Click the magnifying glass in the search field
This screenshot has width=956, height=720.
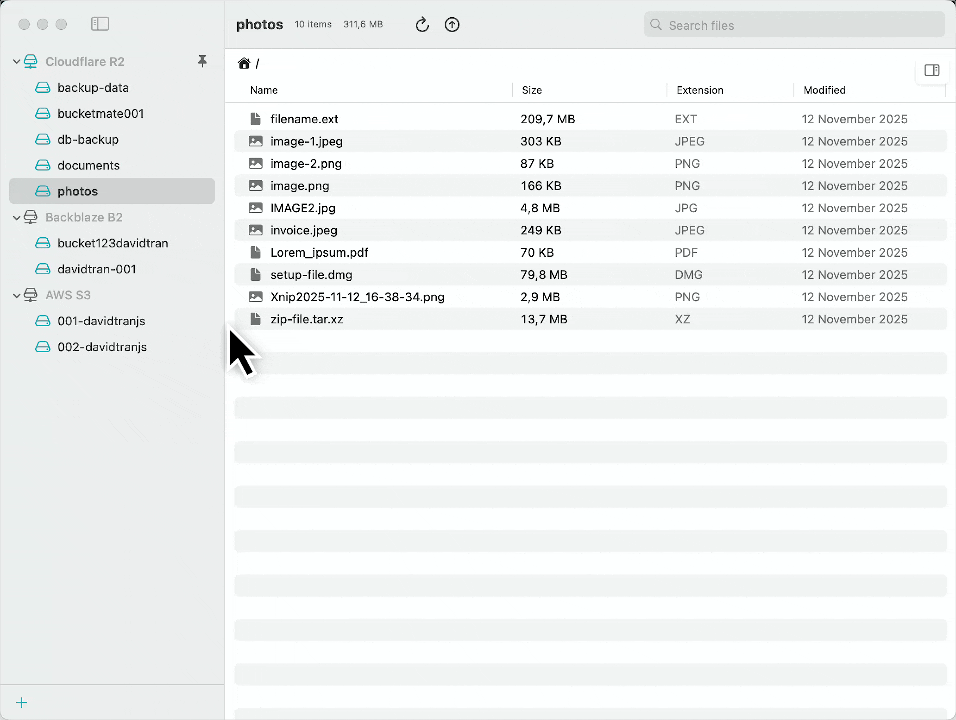655,24
